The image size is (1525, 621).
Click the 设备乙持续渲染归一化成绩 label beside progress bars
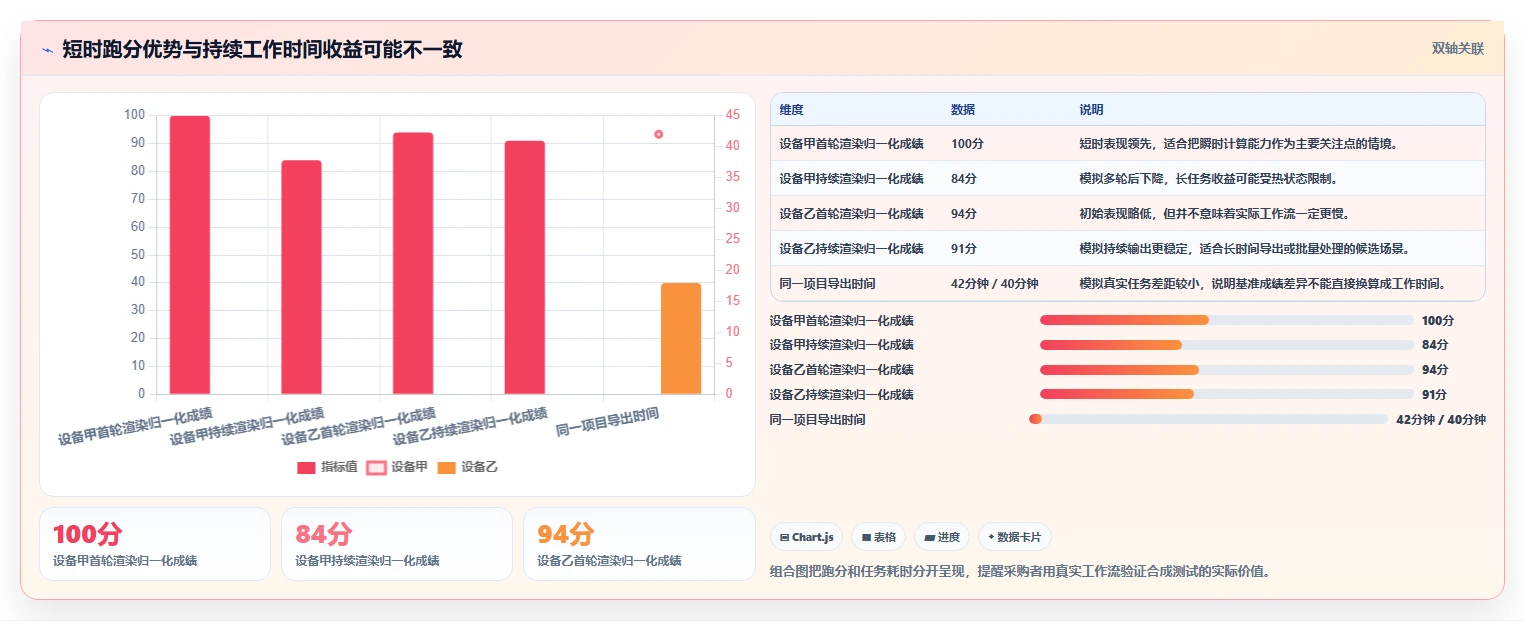tap(841, 395)
